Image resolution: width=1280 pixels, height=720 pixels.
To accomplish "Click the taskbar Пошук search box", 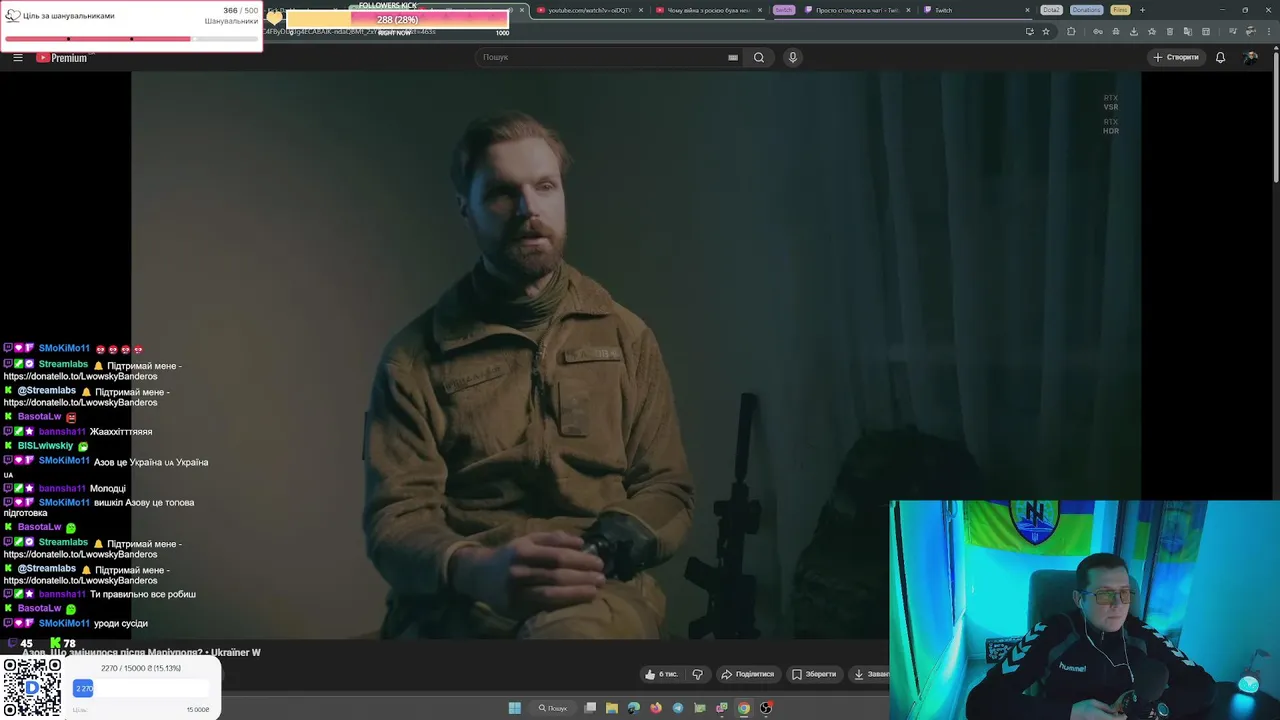I will coord(553,708).
